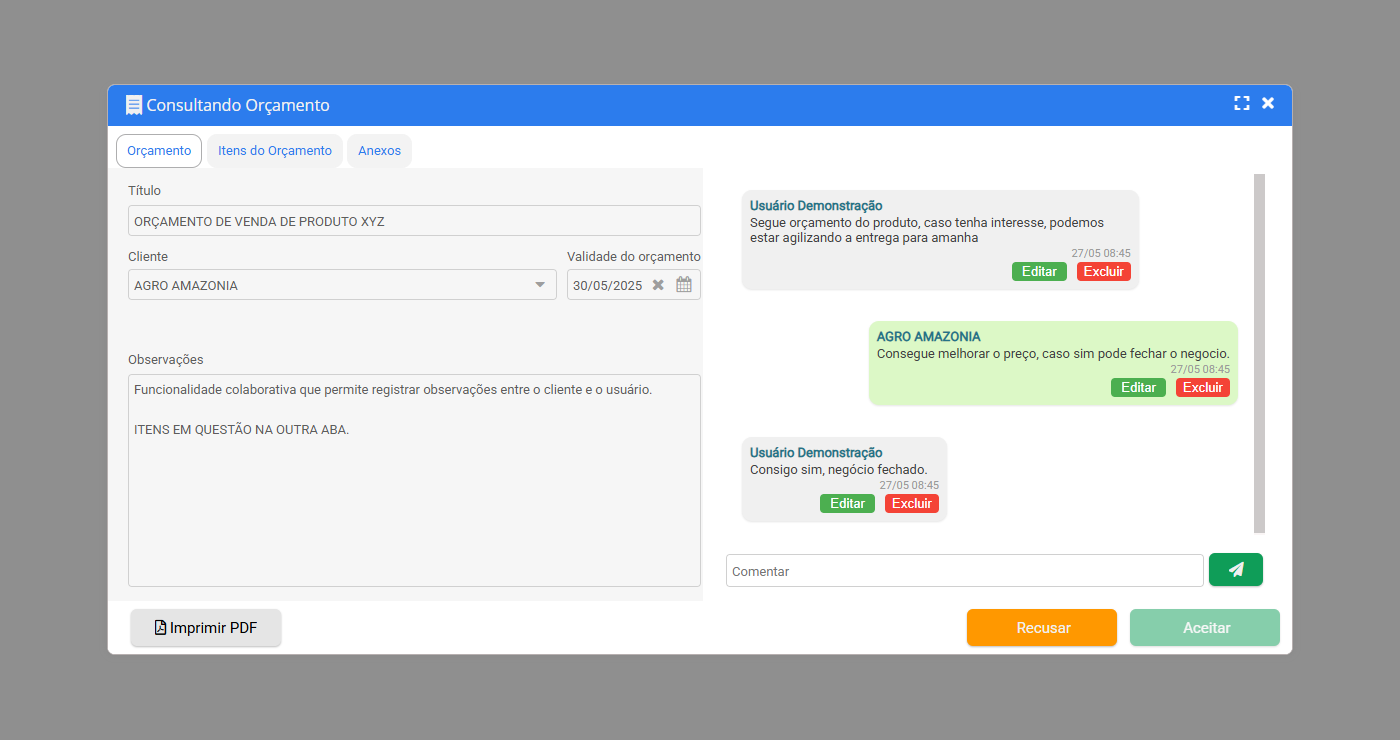Click the receipt icon in the title bar

tap(134, 105)
